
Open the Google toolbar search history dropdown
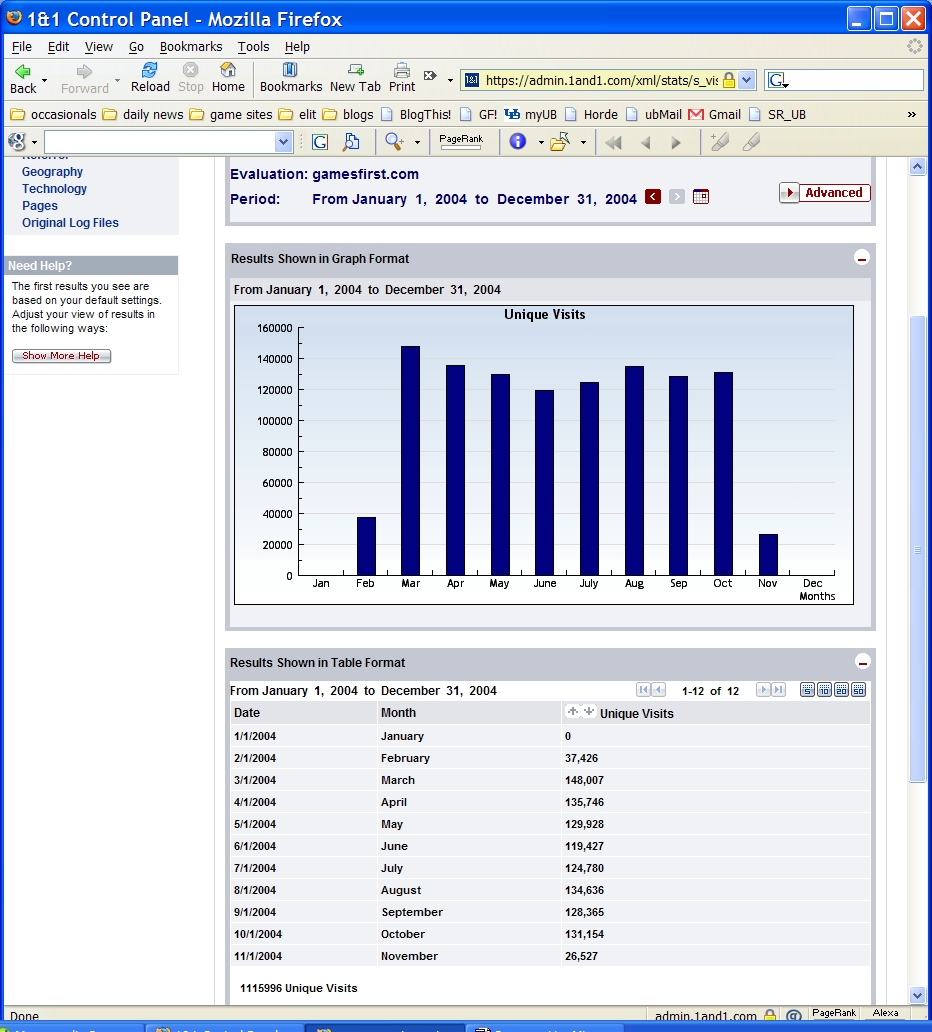coord(283,142)
